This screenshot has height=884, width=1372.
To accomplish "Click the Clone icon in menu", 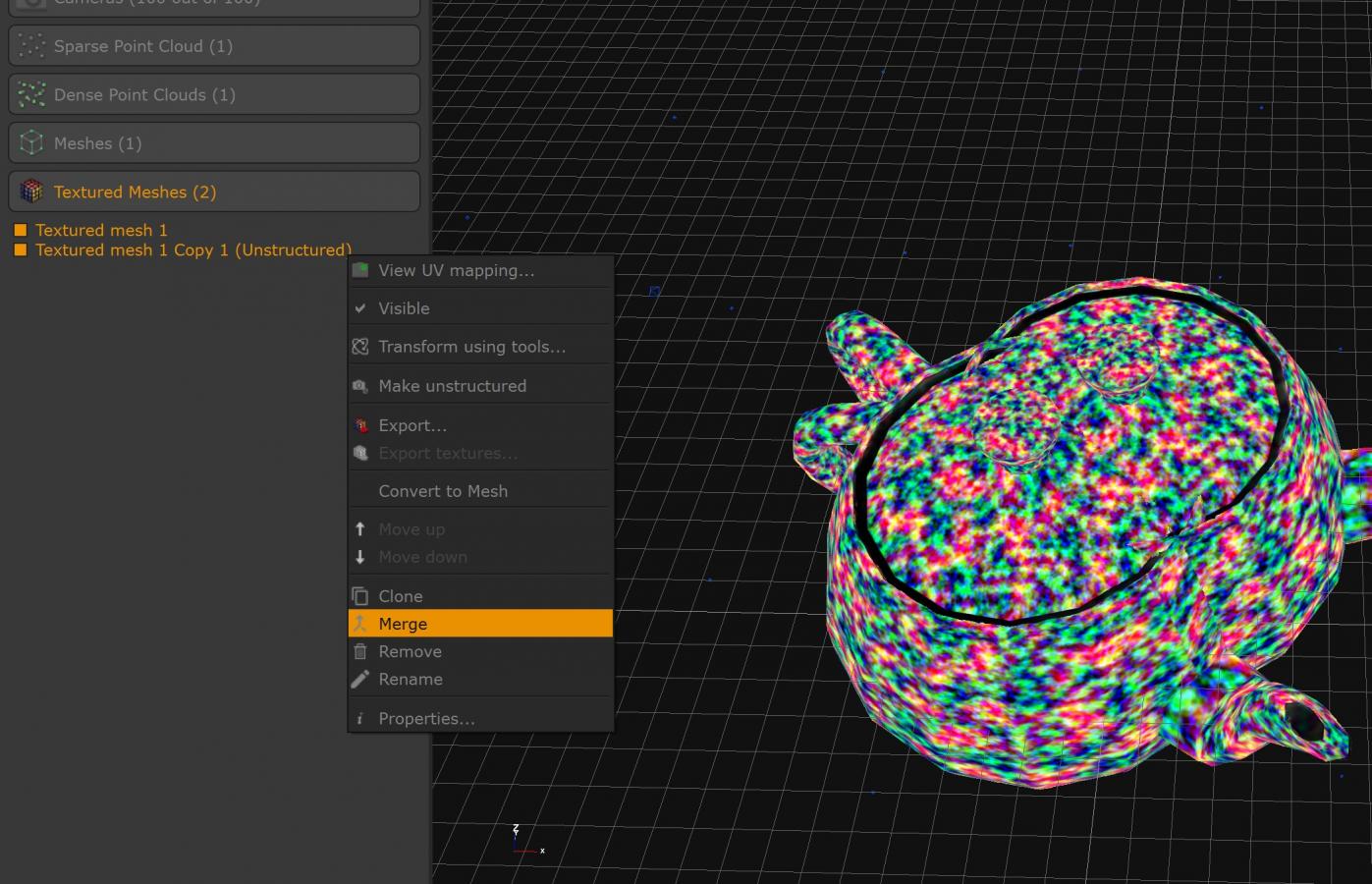I will pos(360,596).
